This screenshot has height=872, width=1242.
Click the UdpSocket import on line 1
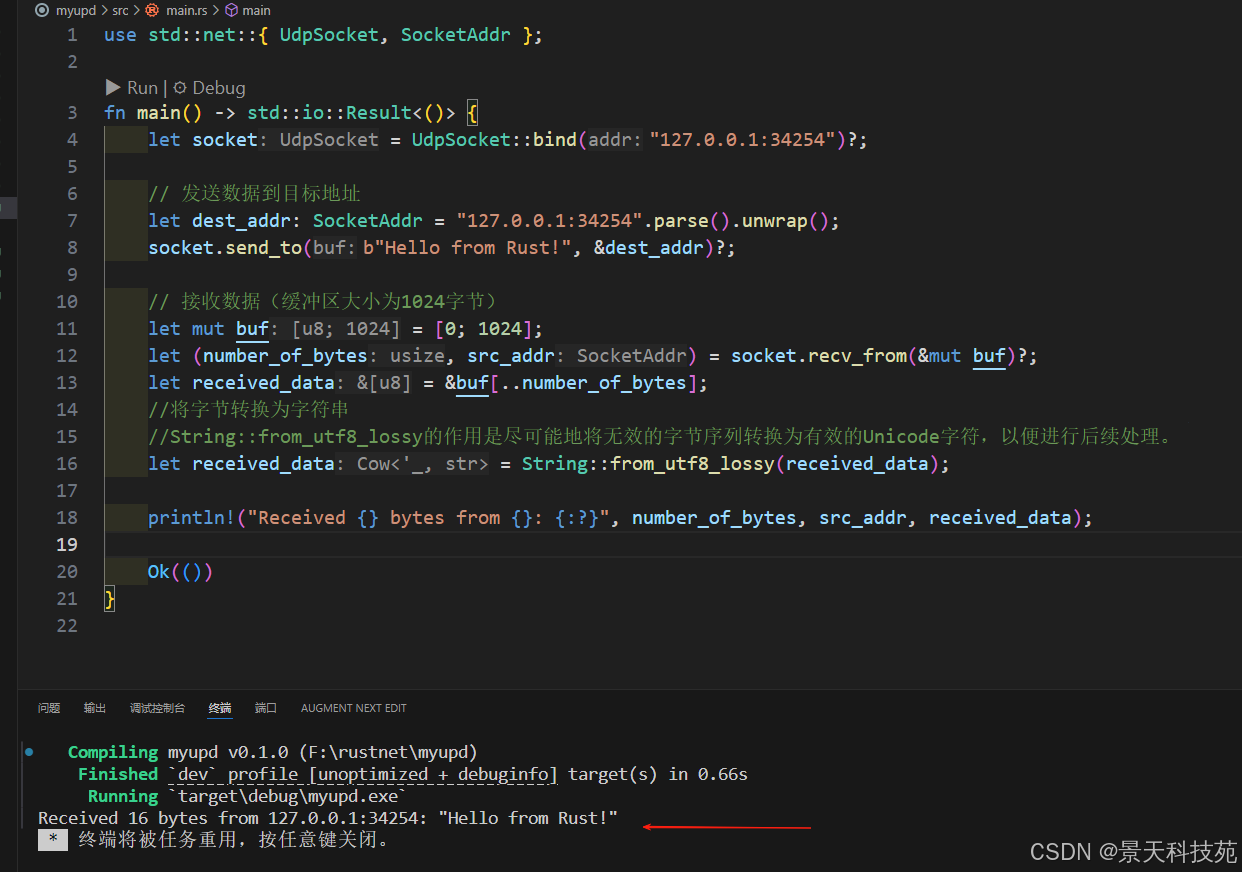click(x=329, y=35)
